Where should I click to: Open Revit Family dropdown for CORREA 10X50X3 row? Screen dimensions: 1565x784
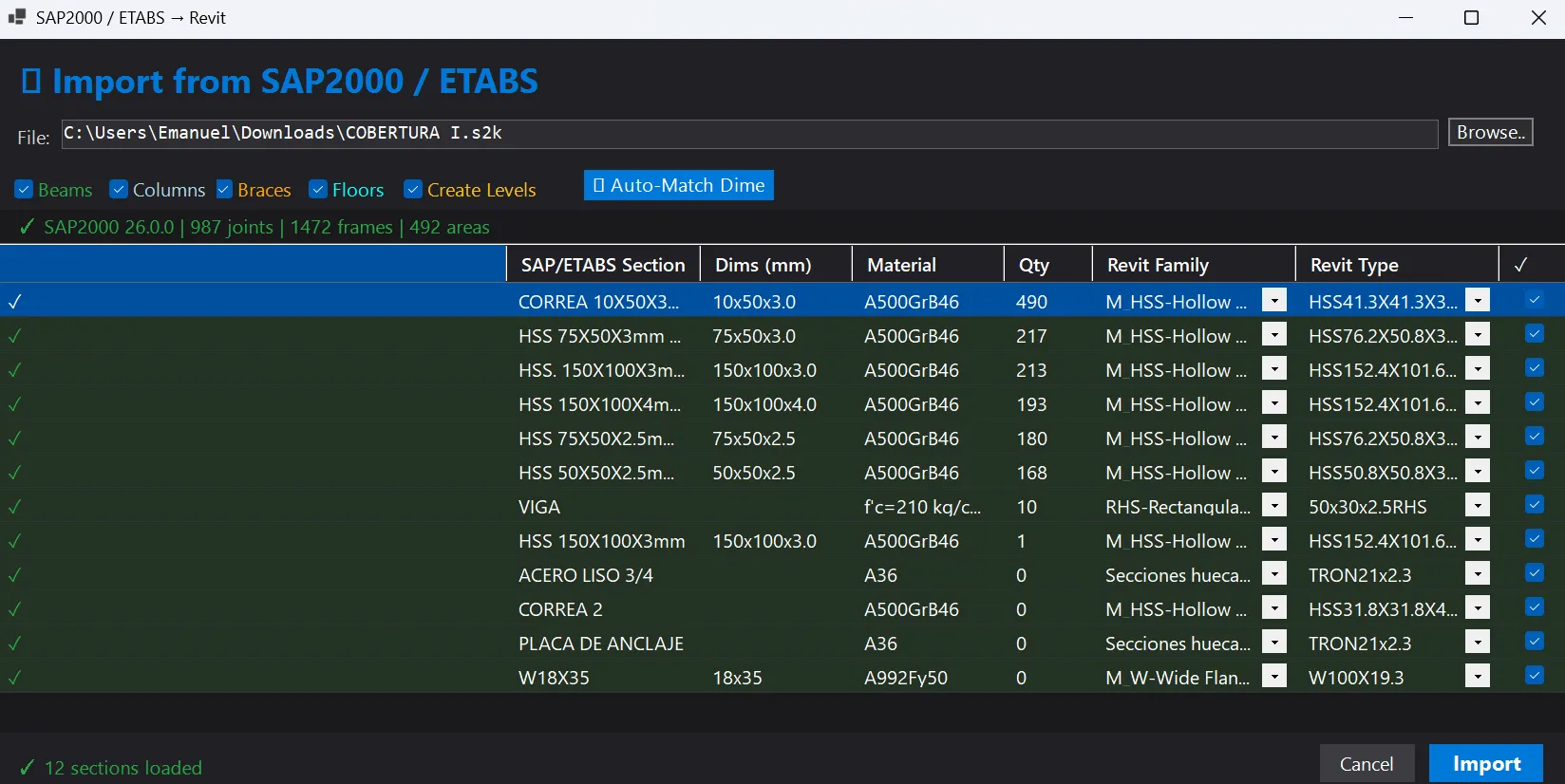(1274, 301)
